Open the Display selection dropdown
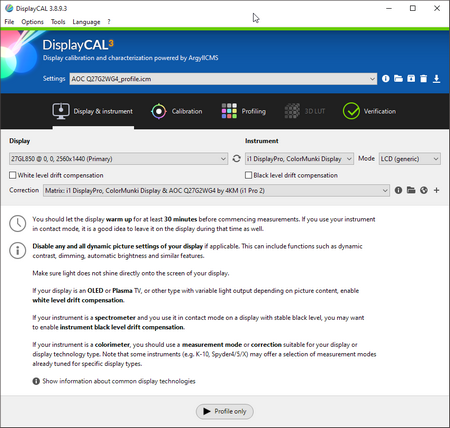Viewport: 450px width, 428px height. point(118,159)
